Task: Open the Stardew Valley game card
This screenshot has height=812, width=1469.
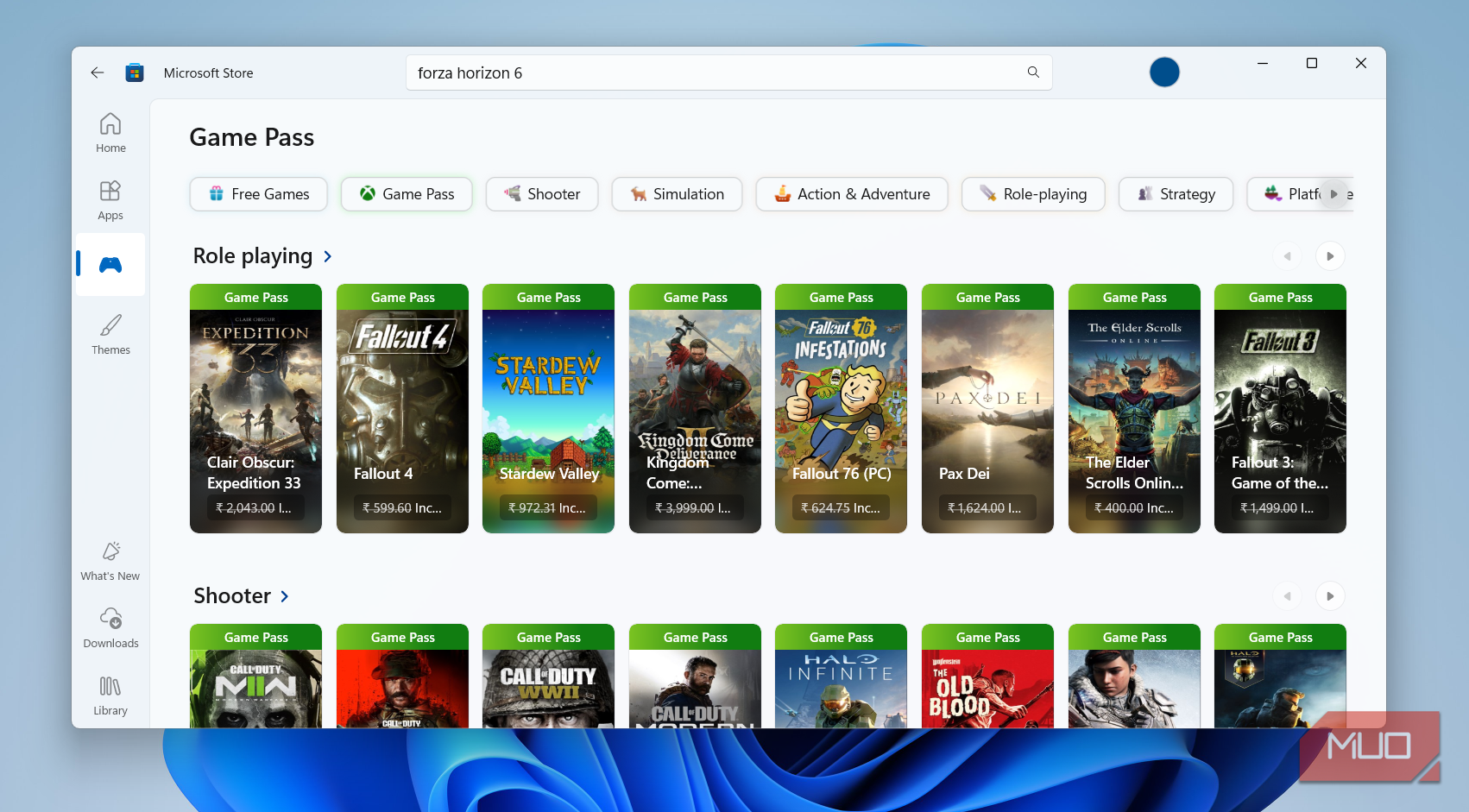Action: click(x=548, y=408)
